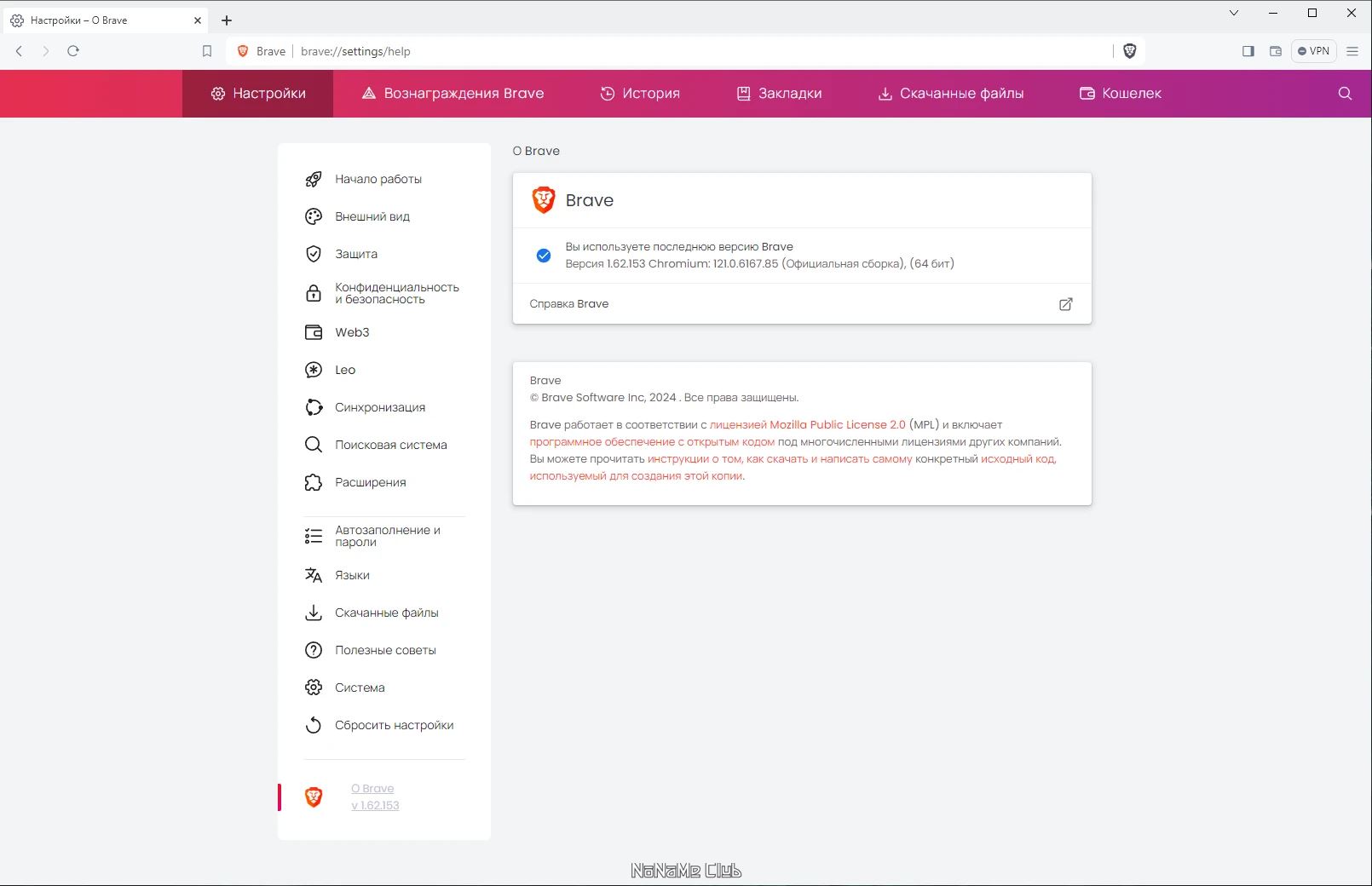Switch to История in top navigation
1372x886 pixels.
(641, 94)
